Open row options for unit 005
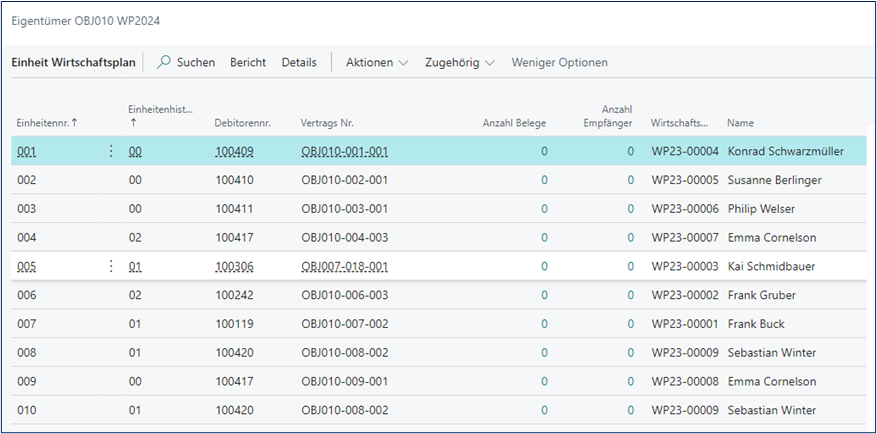Viewport: 877px width, 434px height. click(x=111, y=266)
